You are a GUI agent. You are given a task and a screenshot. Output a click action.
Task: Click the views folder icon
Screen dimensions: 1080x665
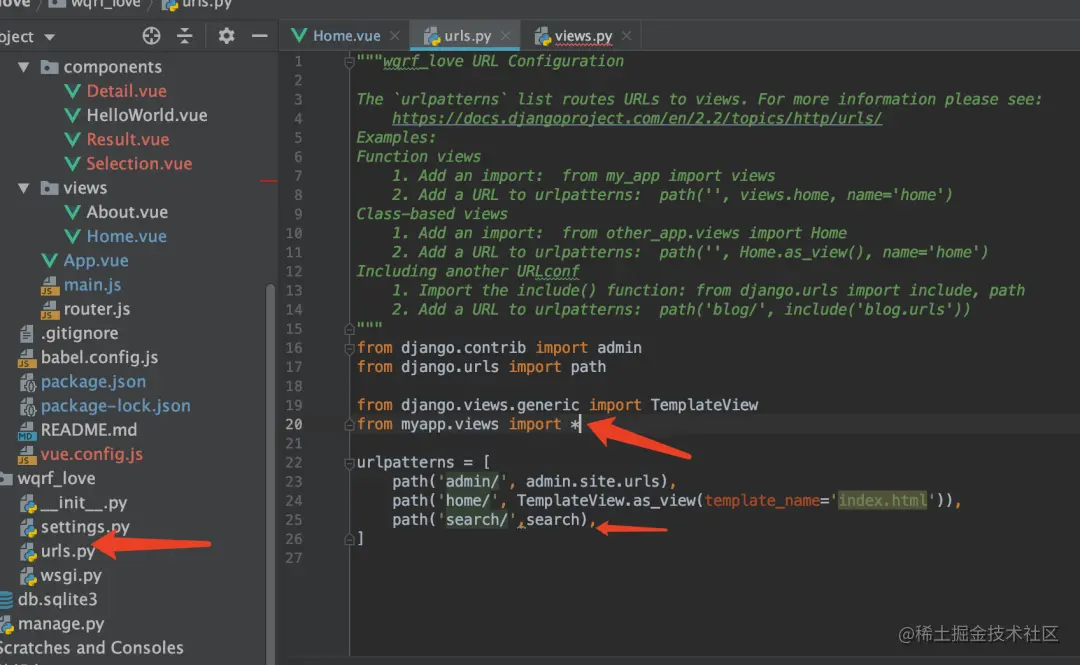pos(49,188)
